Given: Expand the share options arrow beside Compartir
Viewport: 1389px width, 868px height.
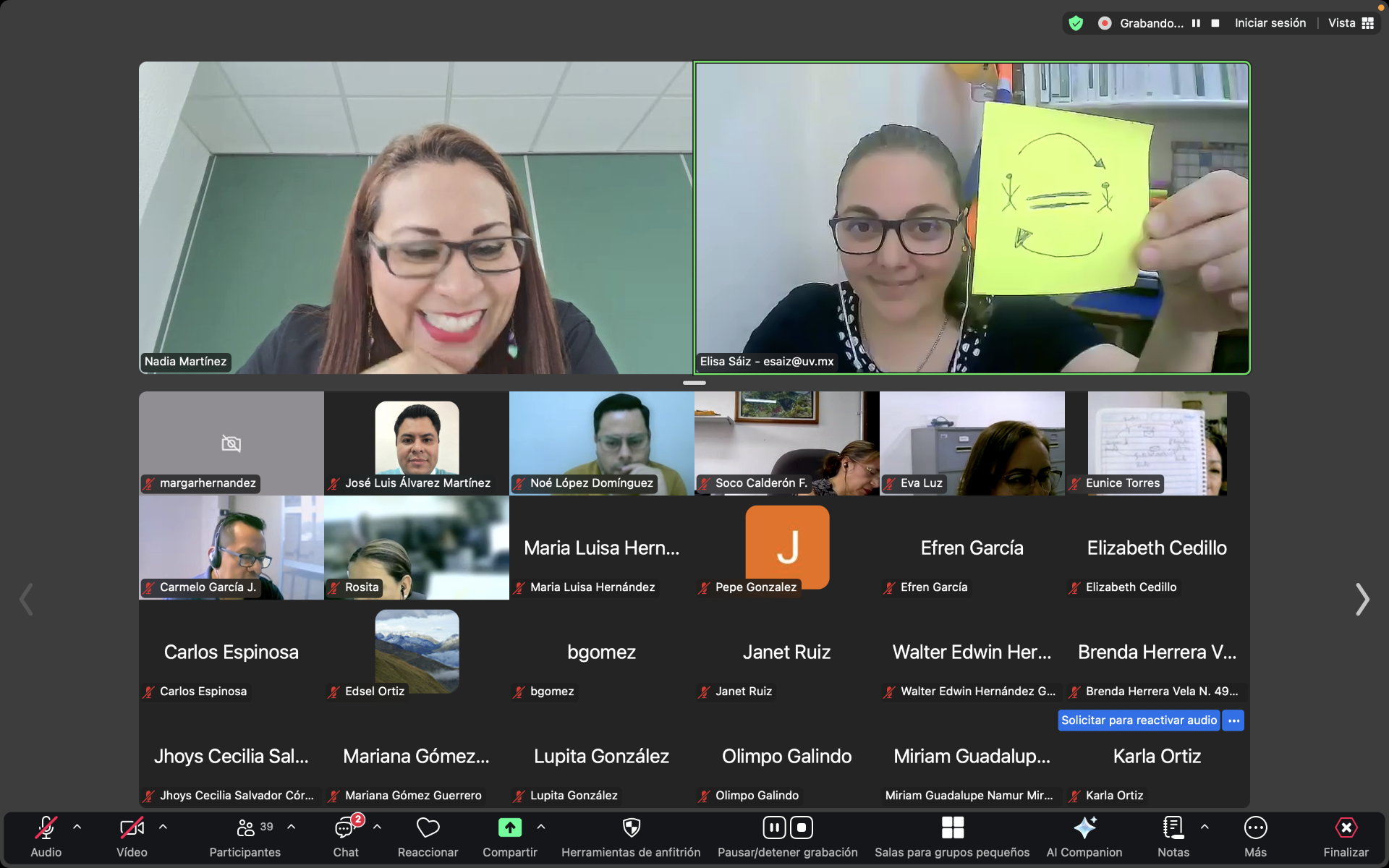Looking at the screenshot, I should click(x=541, y=827).
